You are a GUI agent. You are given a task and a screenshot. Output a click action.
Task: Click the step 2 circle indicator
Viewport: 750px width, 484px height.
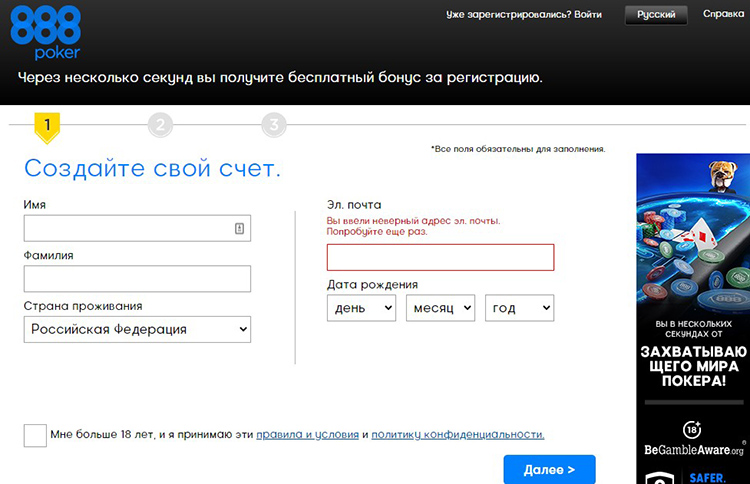160,125
